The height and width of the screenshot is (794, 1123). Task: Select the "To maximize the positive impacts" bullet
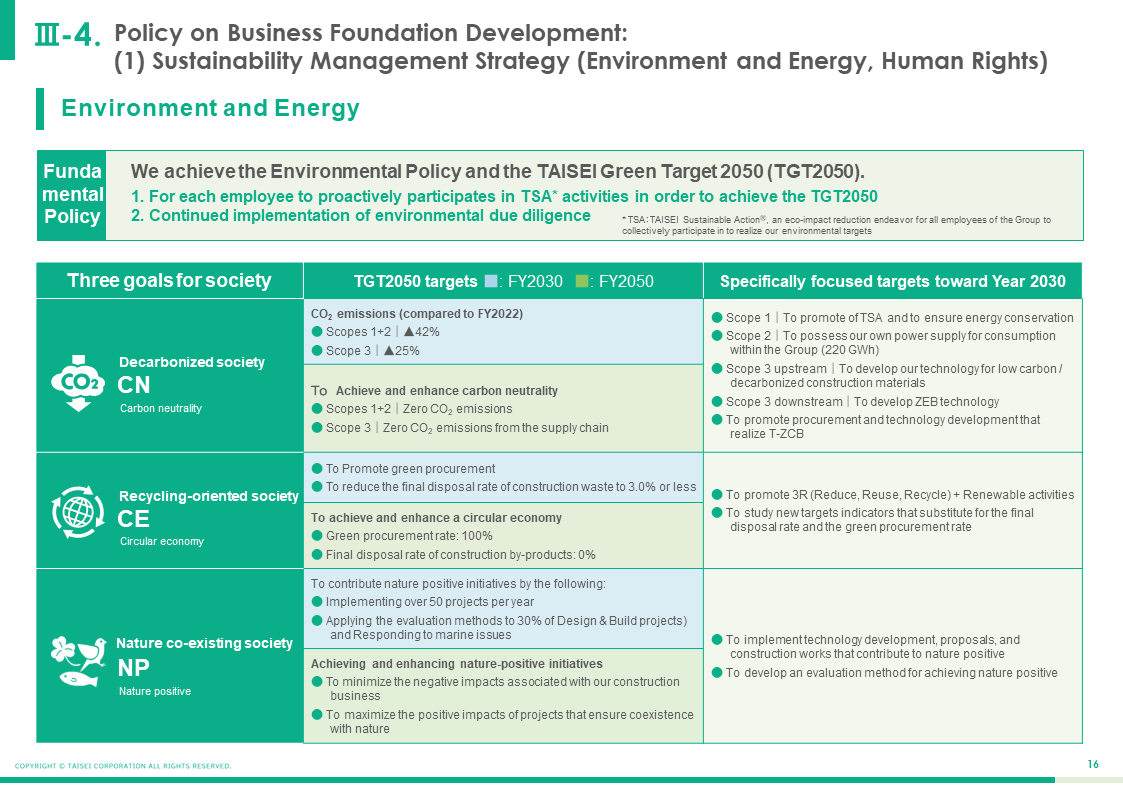point(503,722)
